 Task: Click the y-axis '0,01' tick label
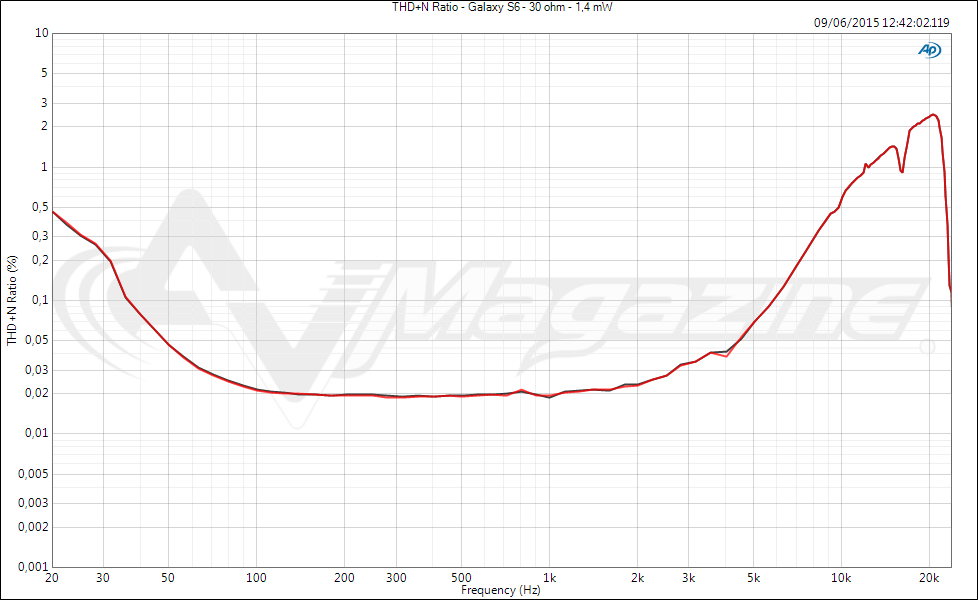tap(37, 433)
